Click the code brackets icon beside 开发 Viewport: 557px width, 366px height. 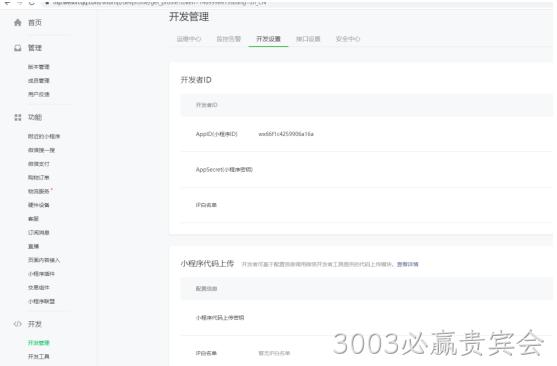[17, 324]
